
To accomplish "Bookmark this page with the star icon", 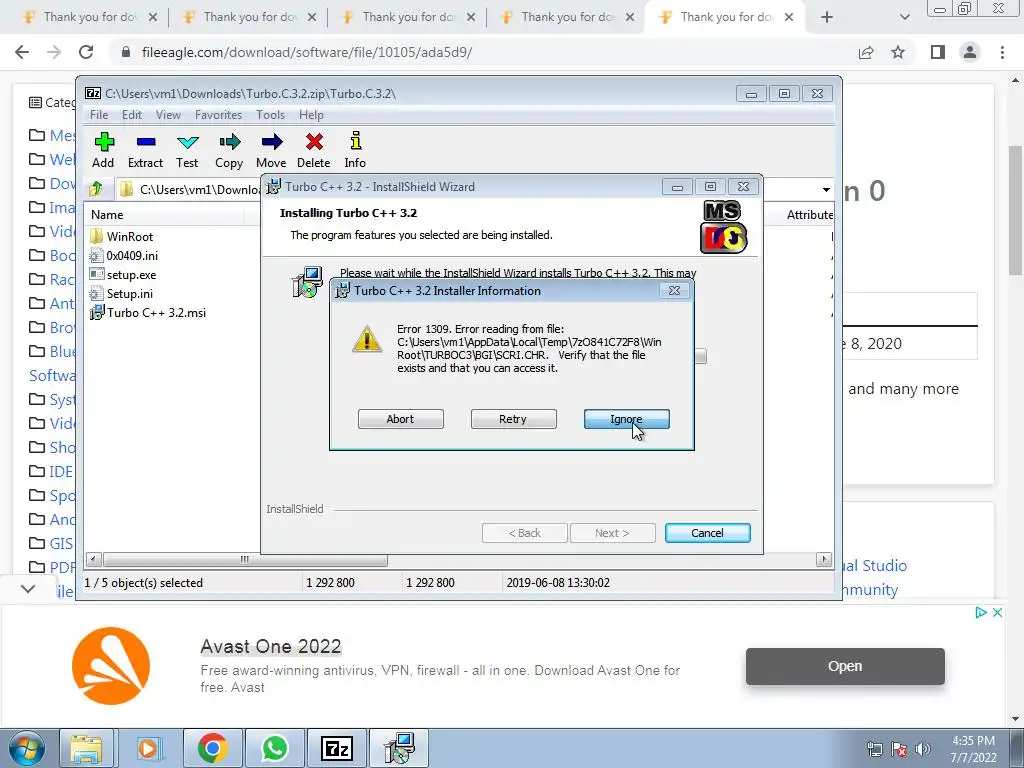I will (898, 52).
